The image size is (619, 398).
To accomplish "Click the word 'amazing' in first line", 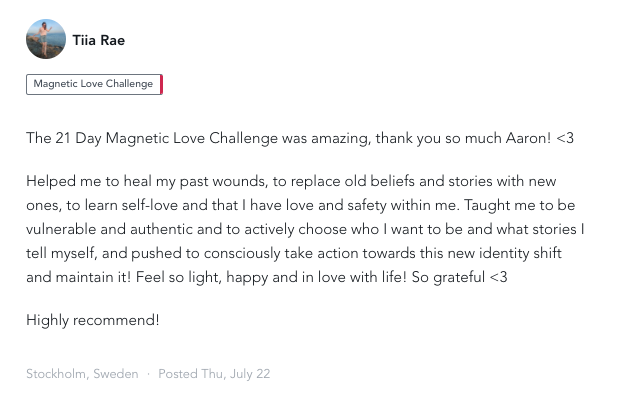I will tap(341, 139).
